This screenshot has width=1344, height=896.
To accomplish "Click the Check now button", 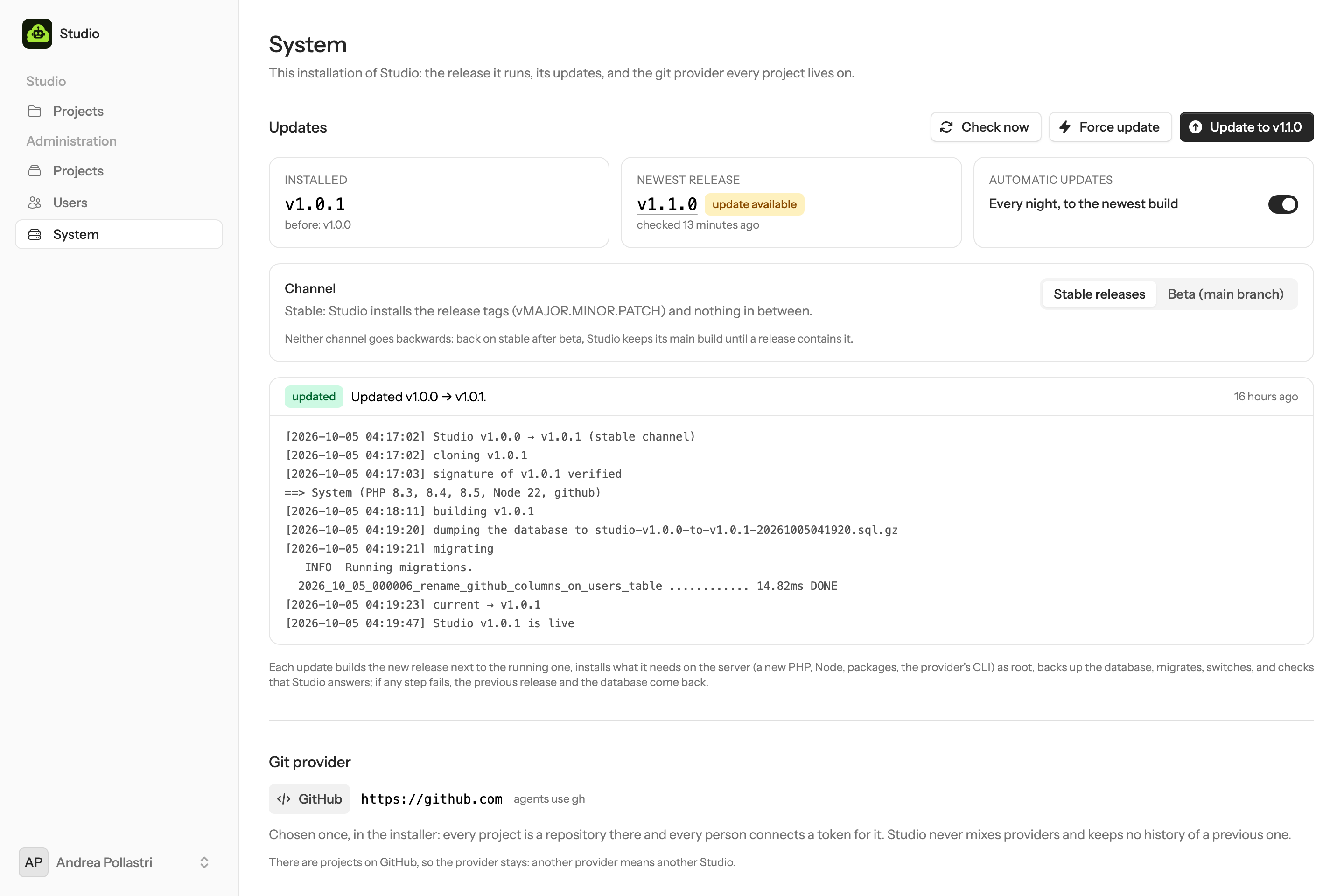I will [x=986, y=127].
